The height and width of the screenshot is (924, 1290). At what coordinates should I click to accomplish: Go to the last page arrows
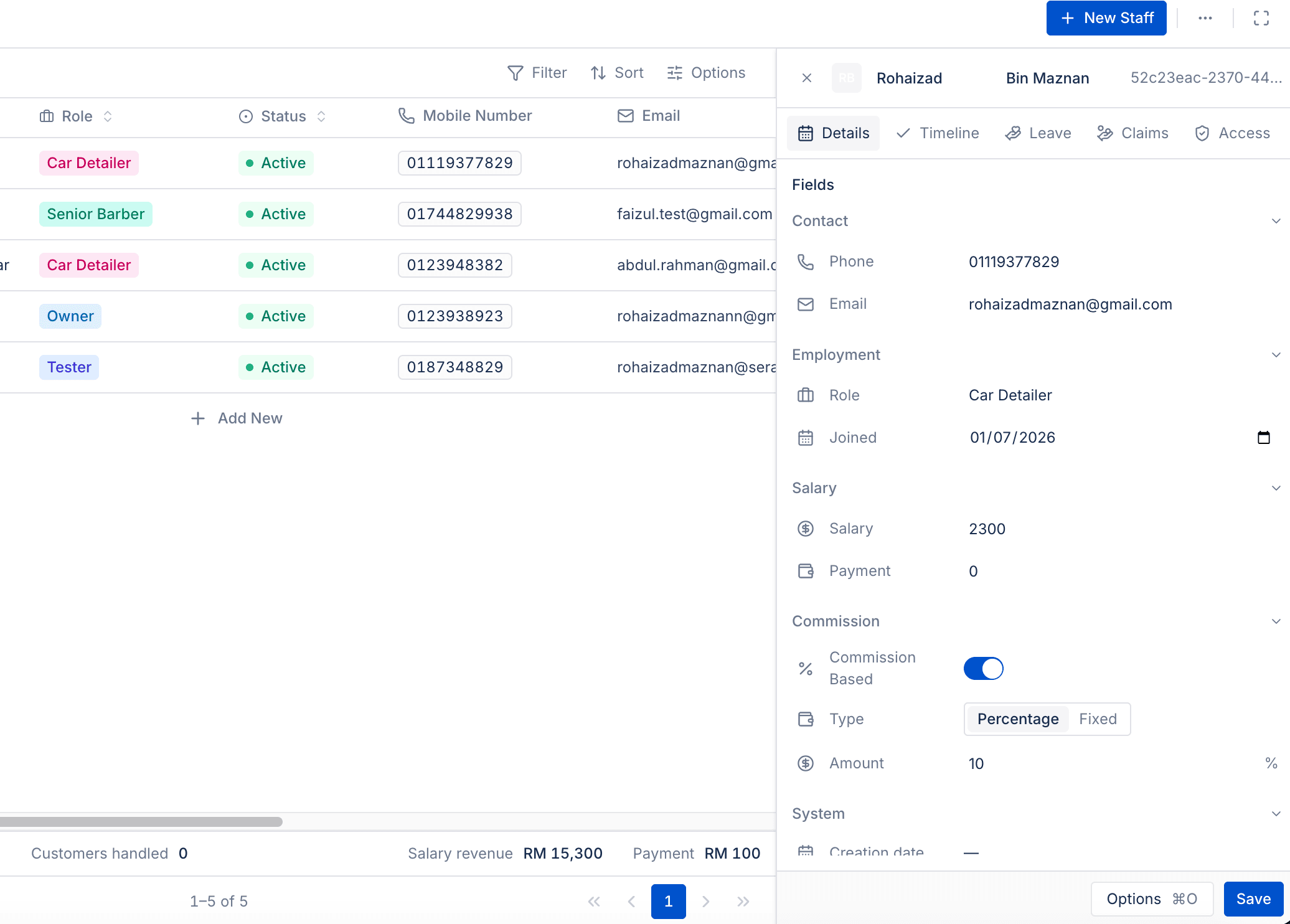click(743, 902)
